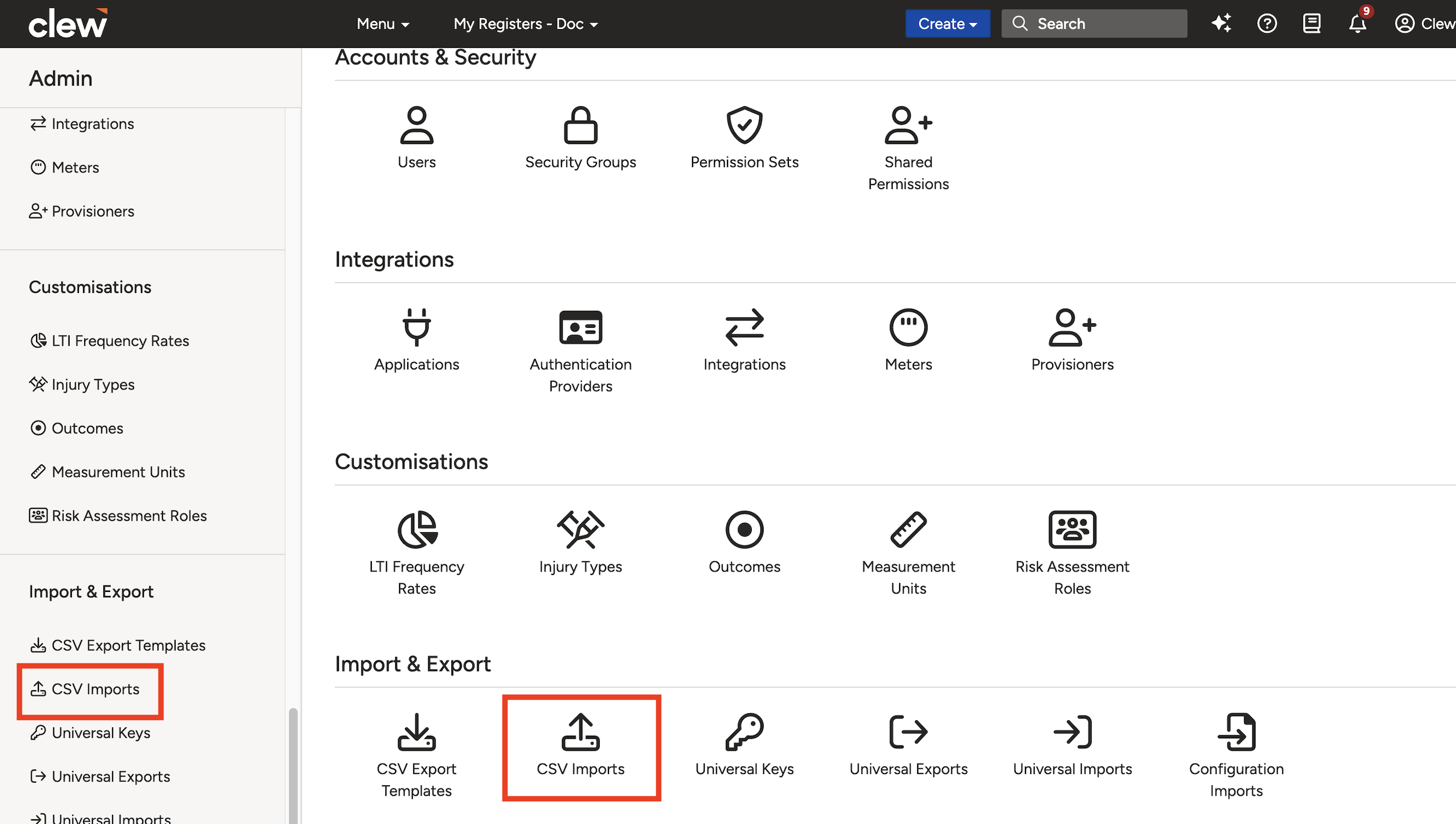Viewport: 1456px width, 824px height.
Task: Expand the Menu dropdown
Action: pyautogui.click(x=383, y=24)
